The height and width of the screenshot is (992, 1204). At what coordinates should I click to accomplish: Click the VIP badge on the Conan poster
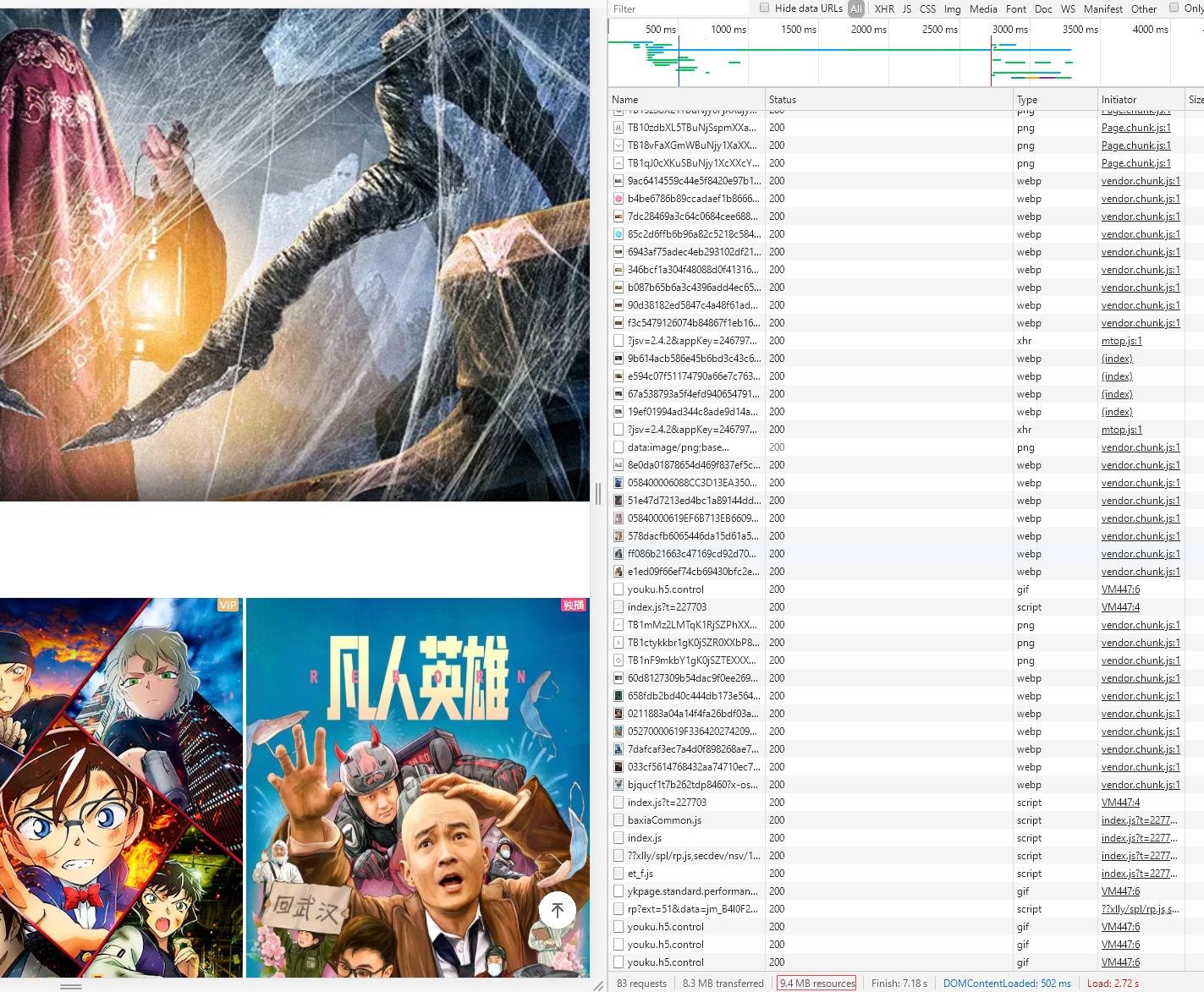click(228, 605)
